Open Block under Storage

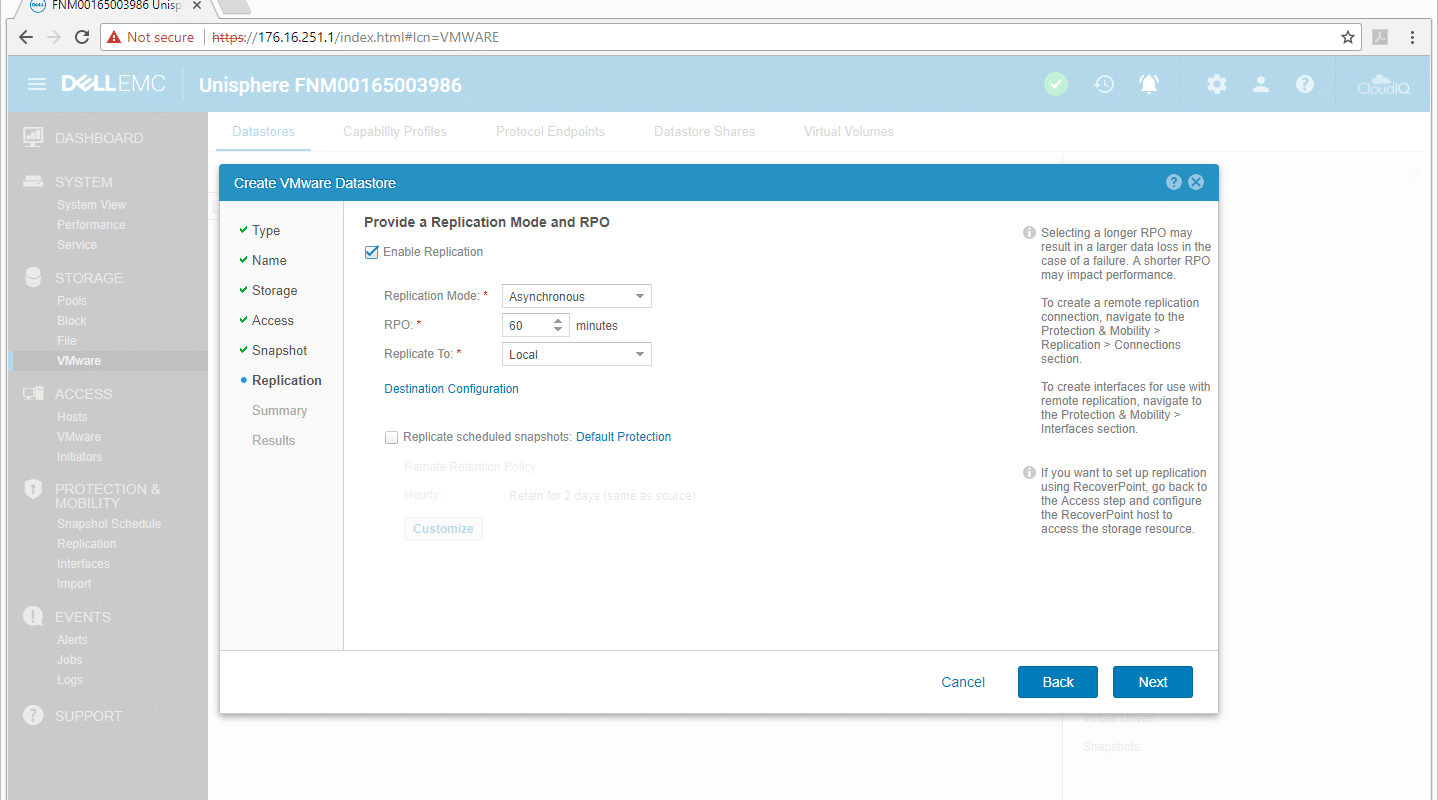(x=72, y=321)
